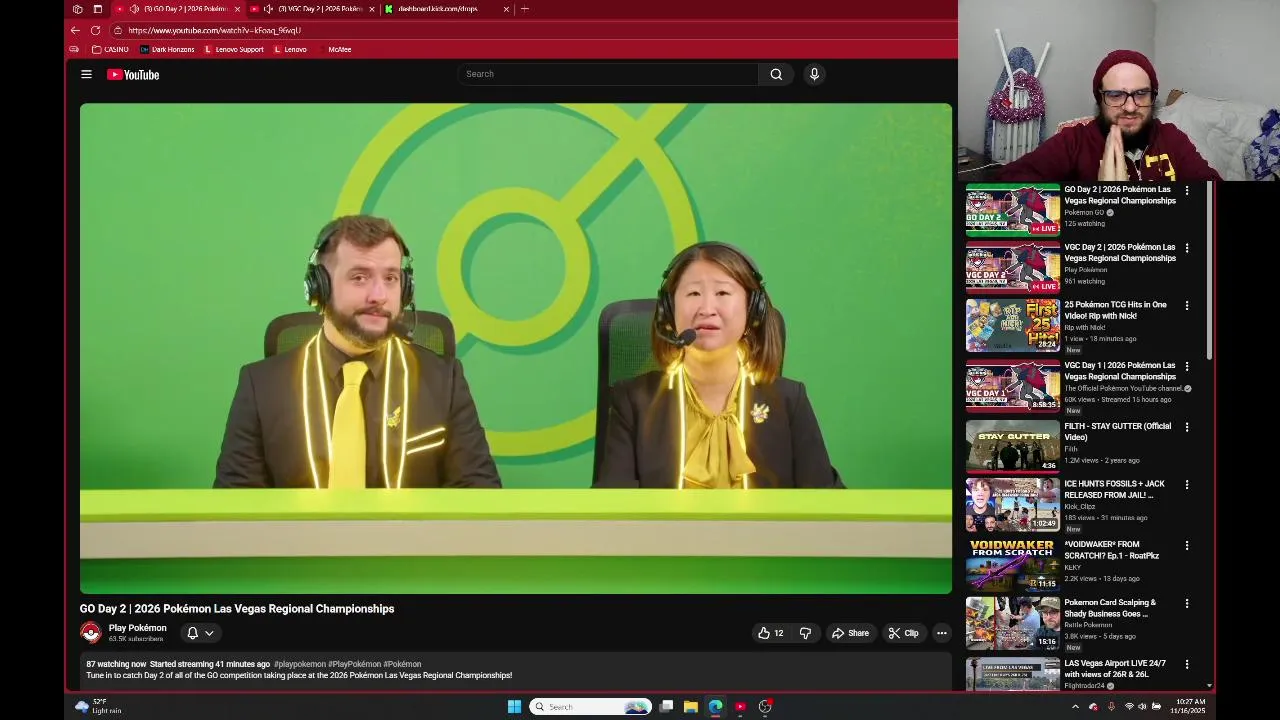Image resolution: width=1280 pixels, height=720 pixels.
Task: Open the Windows Start menu
Action: point(514,707)
